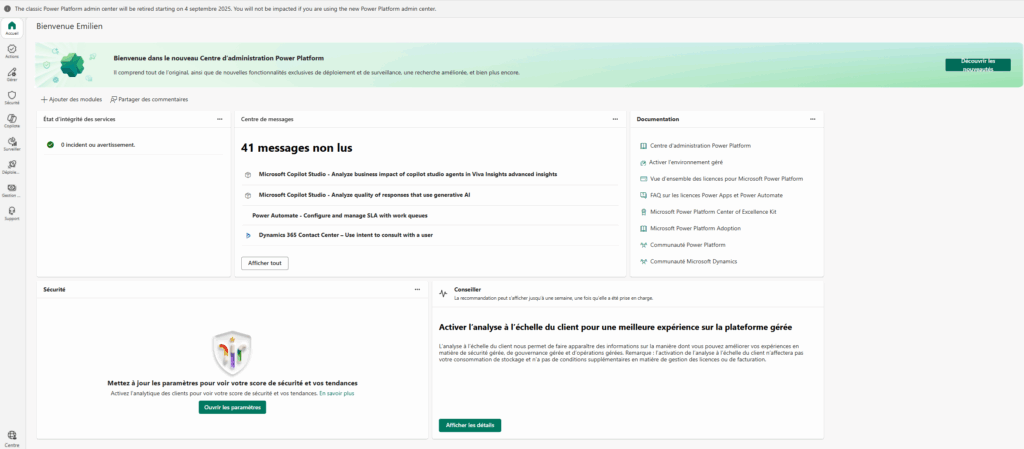Click Ajouter des modules
Viewport: 1024px width, 449px height.
click(x=71, y=100)
